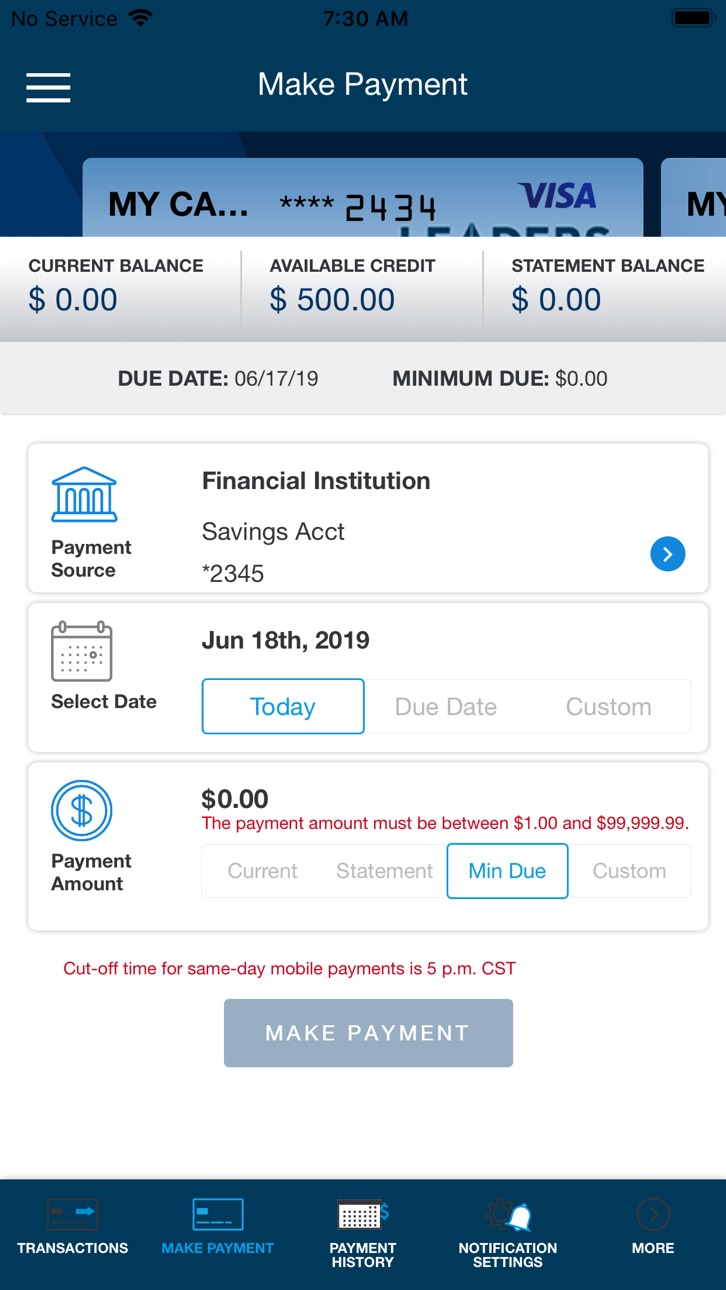The height and width of the screenshot is (1290, 726).
Task: Tap the MAKE PAYMENT button
Action: (368, 1033)
